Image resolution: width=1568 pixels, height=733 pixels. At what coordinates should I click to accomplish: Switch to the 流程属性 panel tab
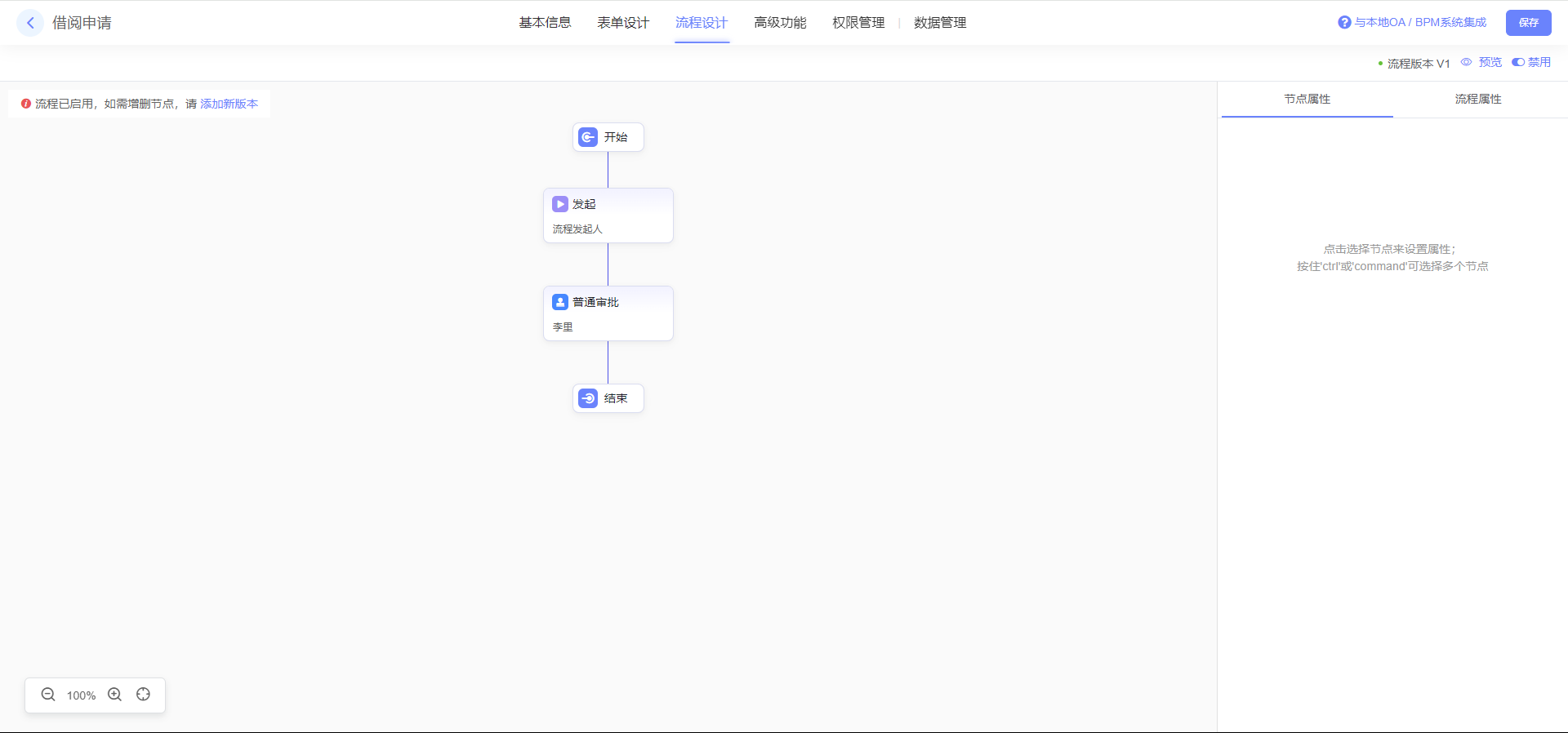pyautogui.click(x=1477, y=99)
